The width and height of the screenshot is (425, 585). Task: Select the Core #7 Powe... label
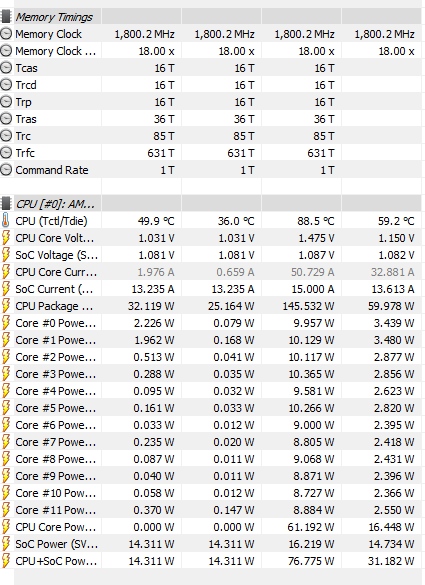coord(56,442)
